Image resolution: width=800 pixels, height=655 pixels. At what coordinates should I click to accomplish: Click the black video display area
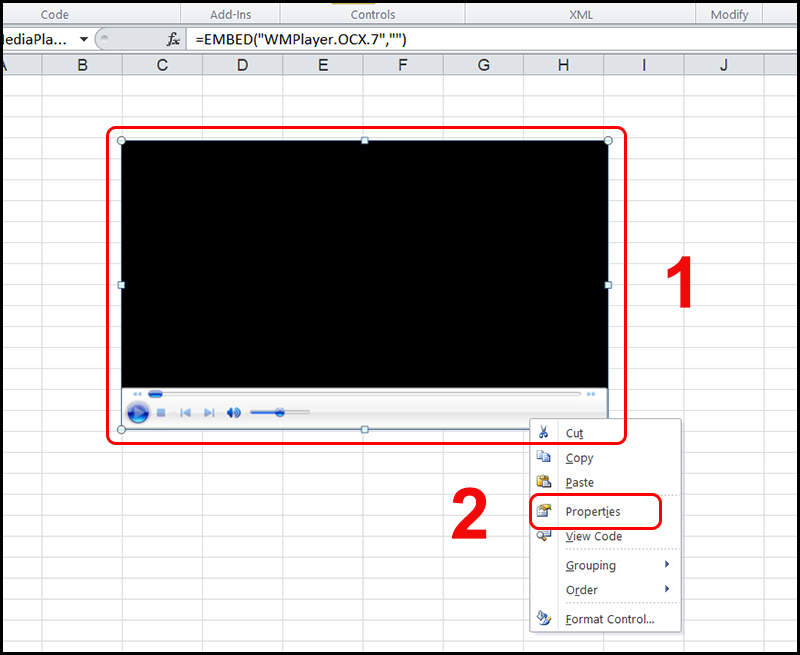pyautogui.click(x=364, y=264)
